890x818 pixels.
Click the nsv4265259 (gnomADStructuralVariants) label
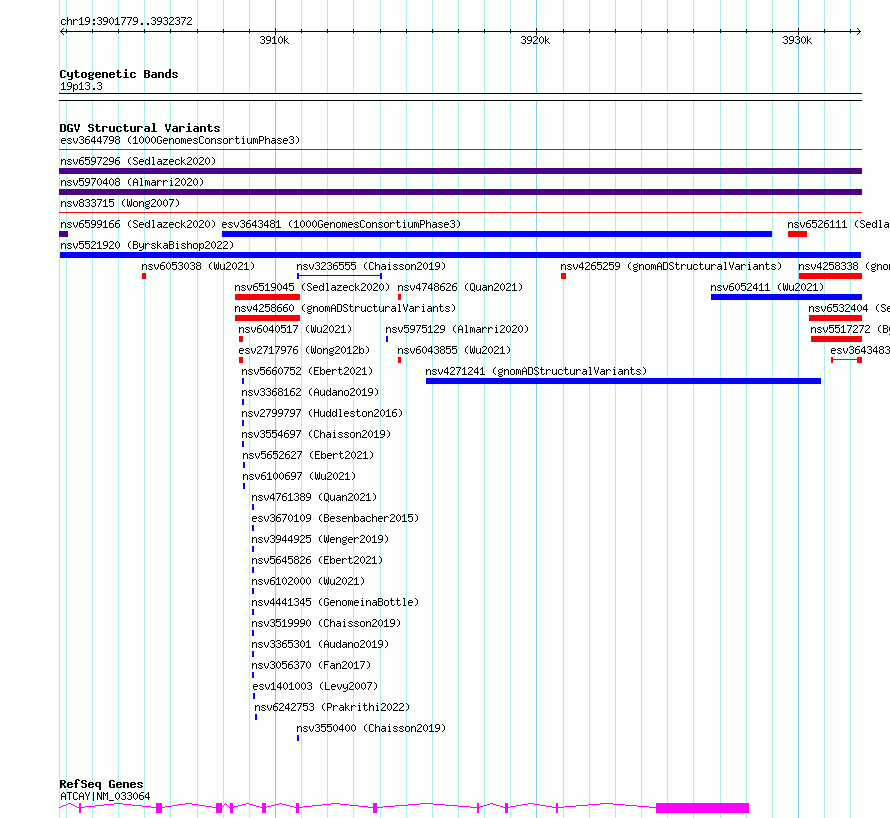[x=671, y=266]
